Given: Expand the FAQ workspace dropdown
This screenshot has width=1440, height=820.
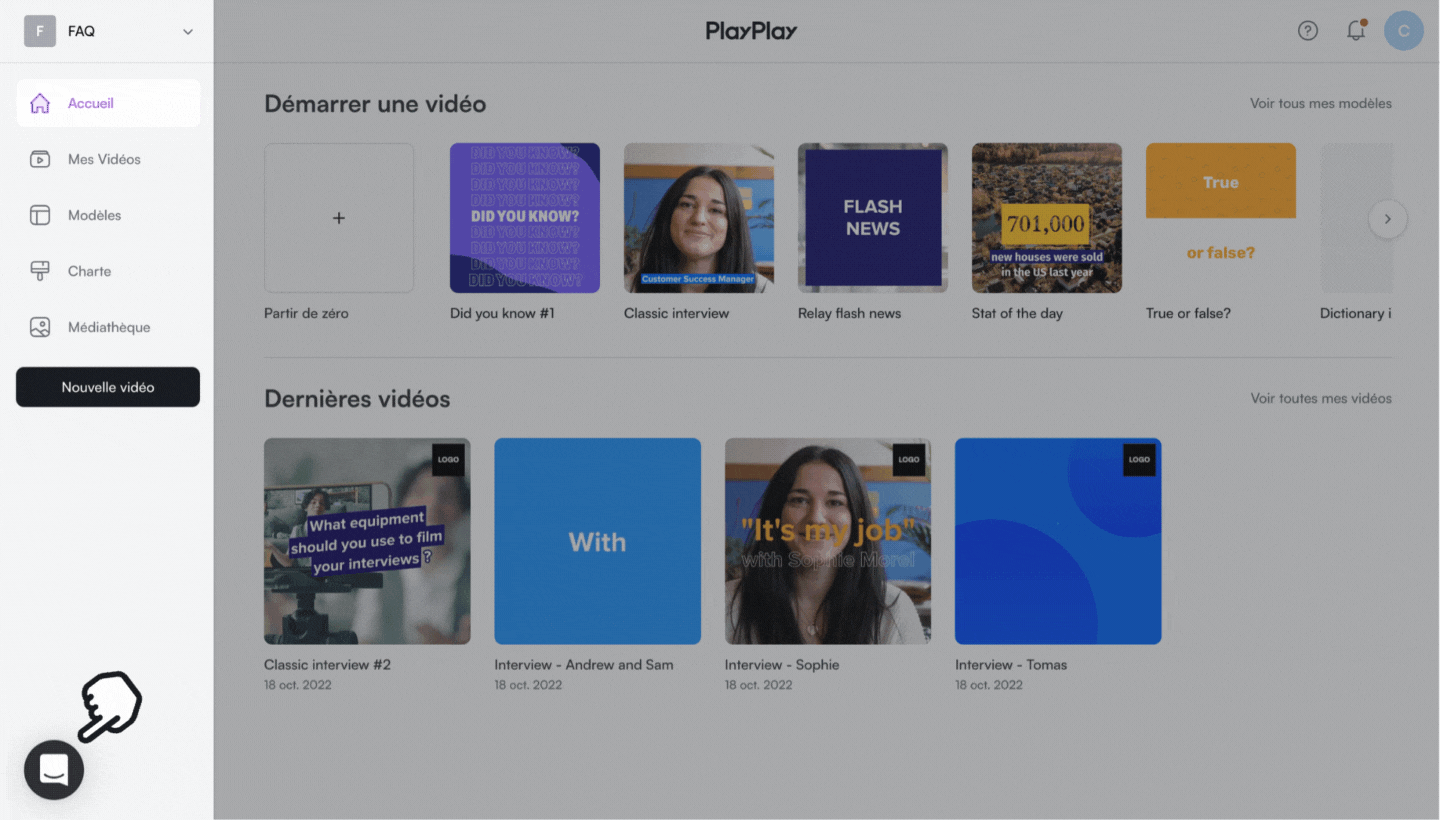Looking at the screenshot, I should click(187, 31).
